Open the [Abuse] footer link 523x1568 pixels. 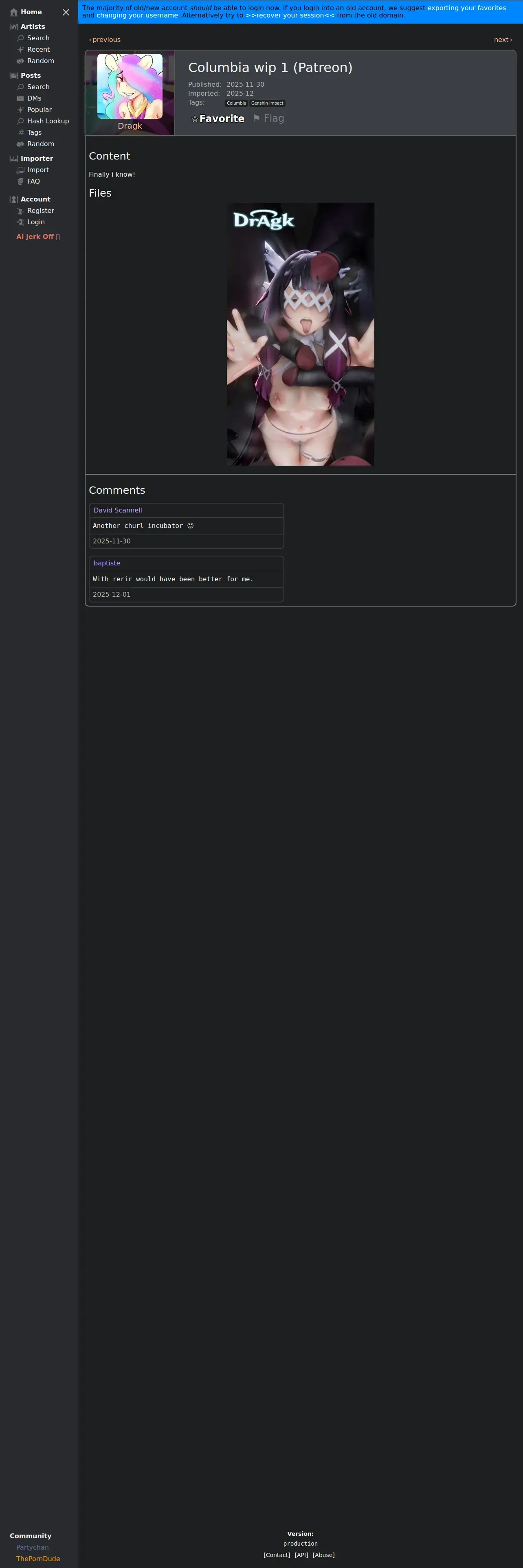[x=323, y=1555]
